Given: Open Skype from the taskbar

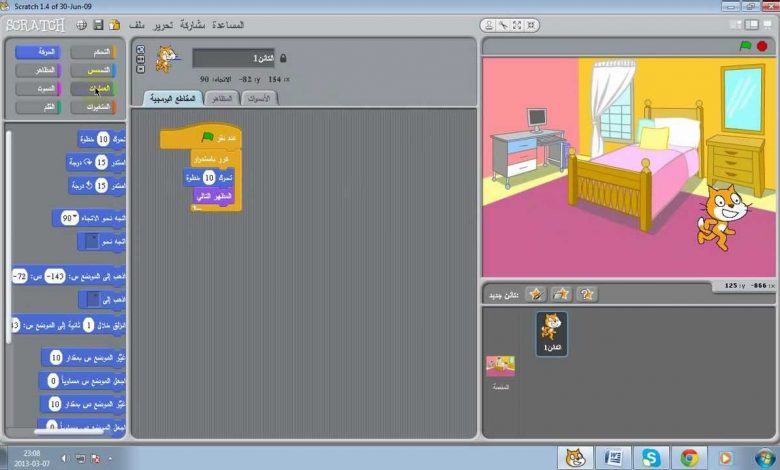Looking at the screenshot, I should pos(651,458).
